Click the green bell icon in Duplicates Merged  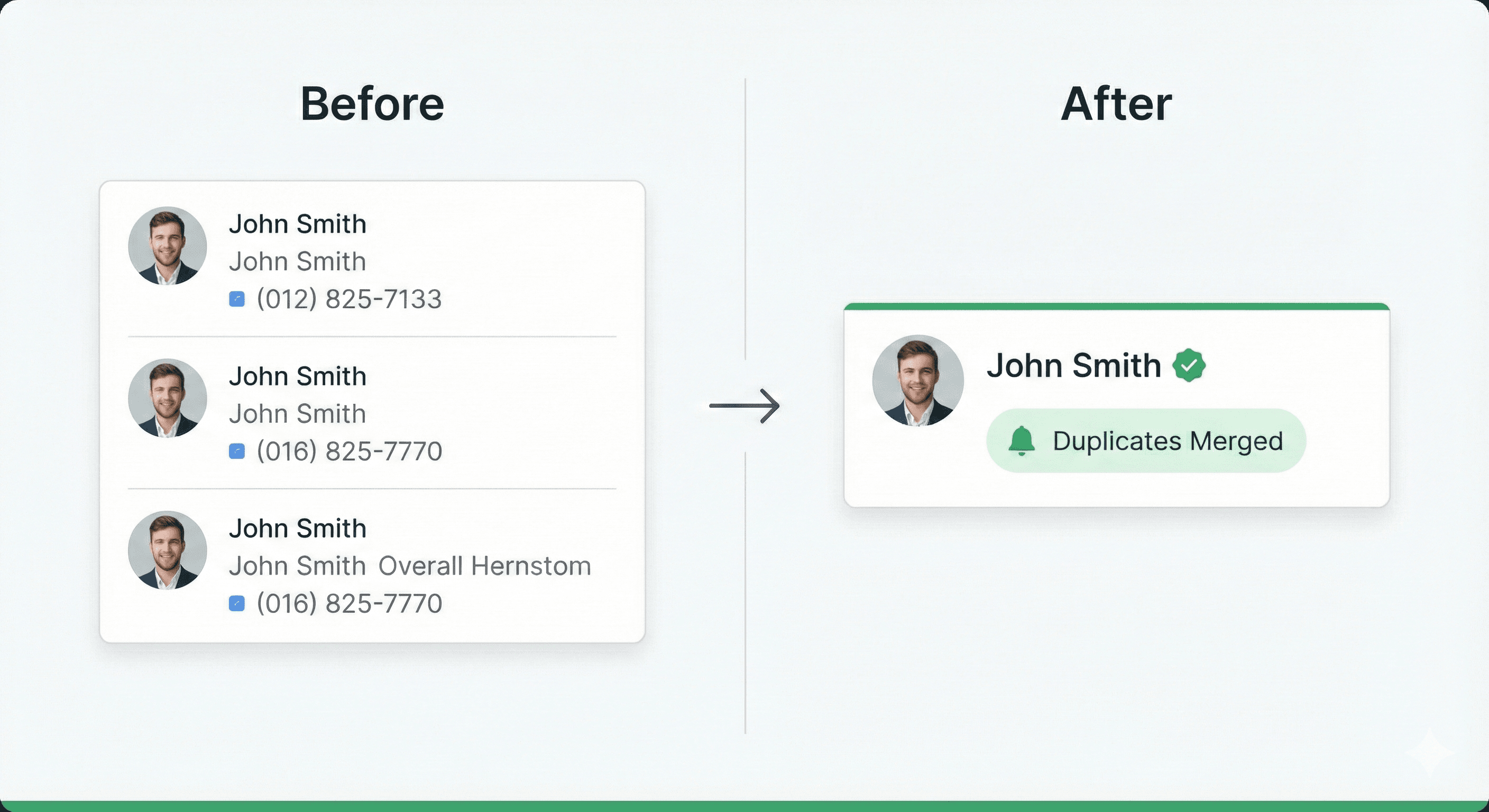point(1022,440)
